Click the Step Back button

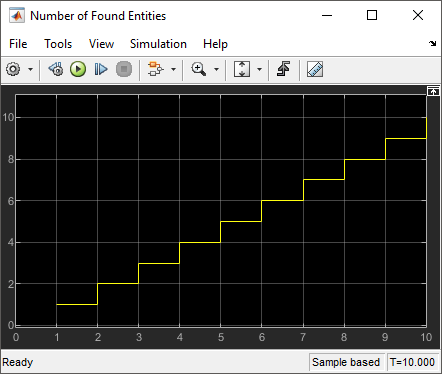click(56, 69)
